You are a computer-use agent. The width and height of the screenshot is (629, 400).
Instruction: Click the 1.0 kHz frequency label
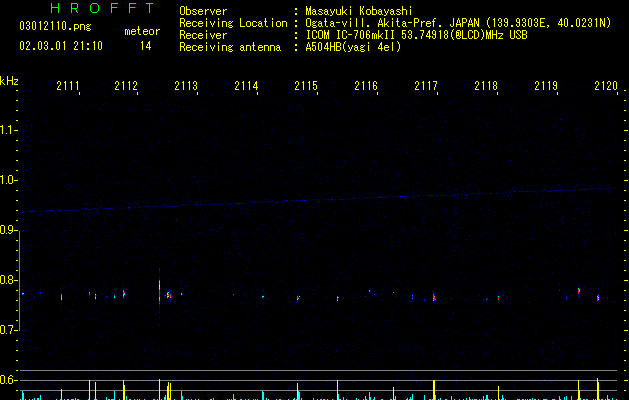[8, 180]
